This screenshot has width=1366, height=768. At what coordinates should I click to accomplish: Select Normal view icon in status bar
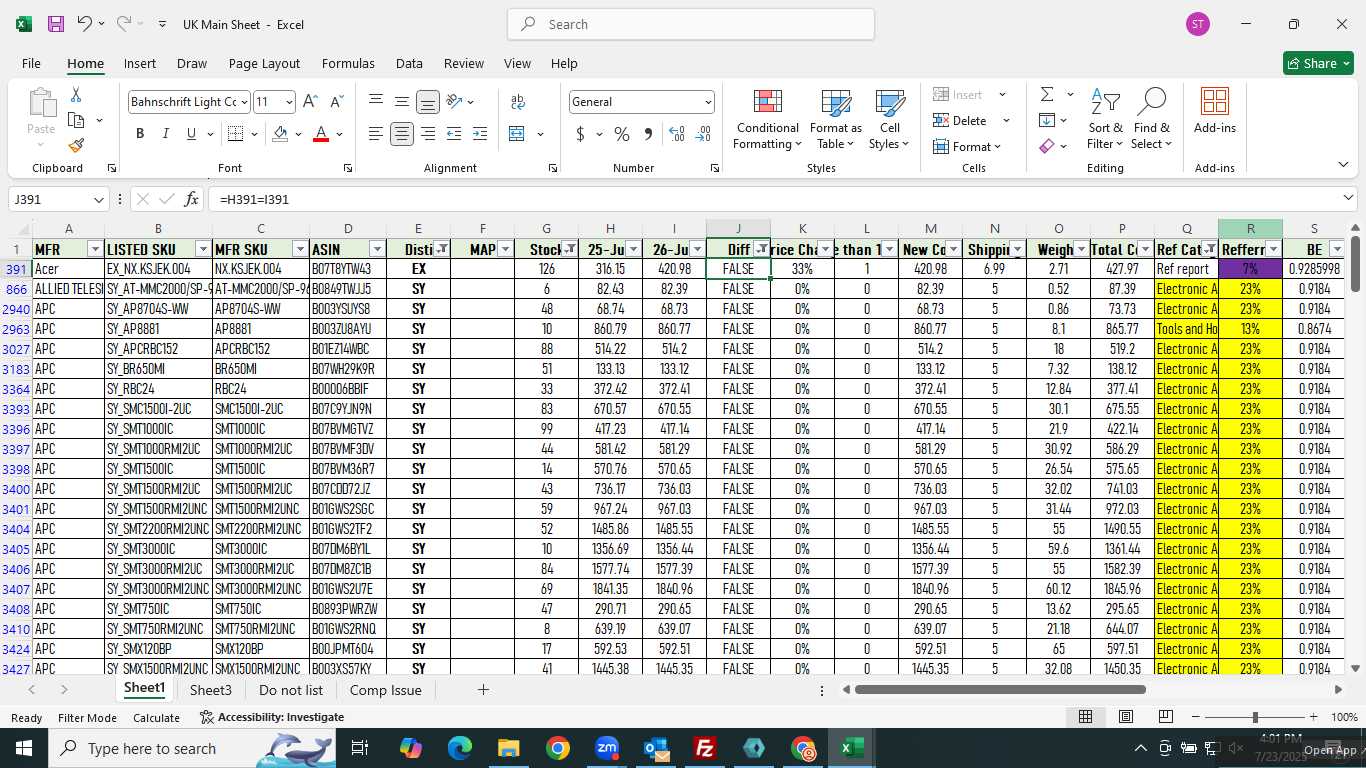[1085, 717]
